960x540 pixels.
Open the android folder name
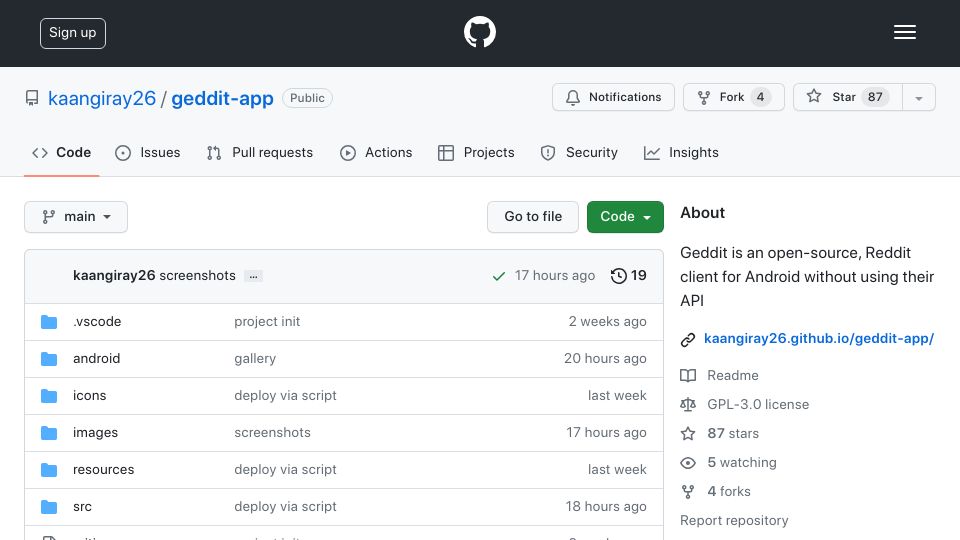(x=96, y=359)
